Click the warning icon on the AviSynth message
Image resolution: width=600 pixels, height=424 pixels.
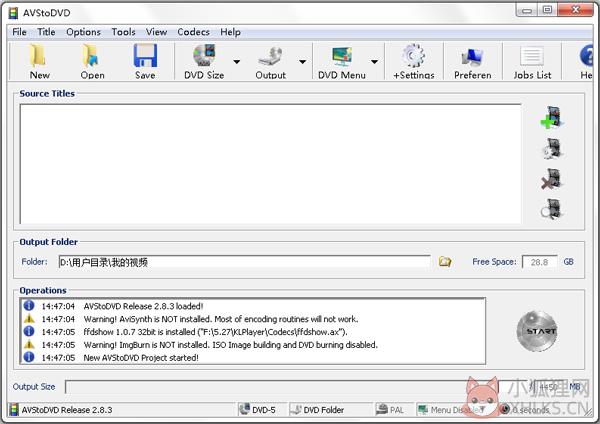coord(29,318)
